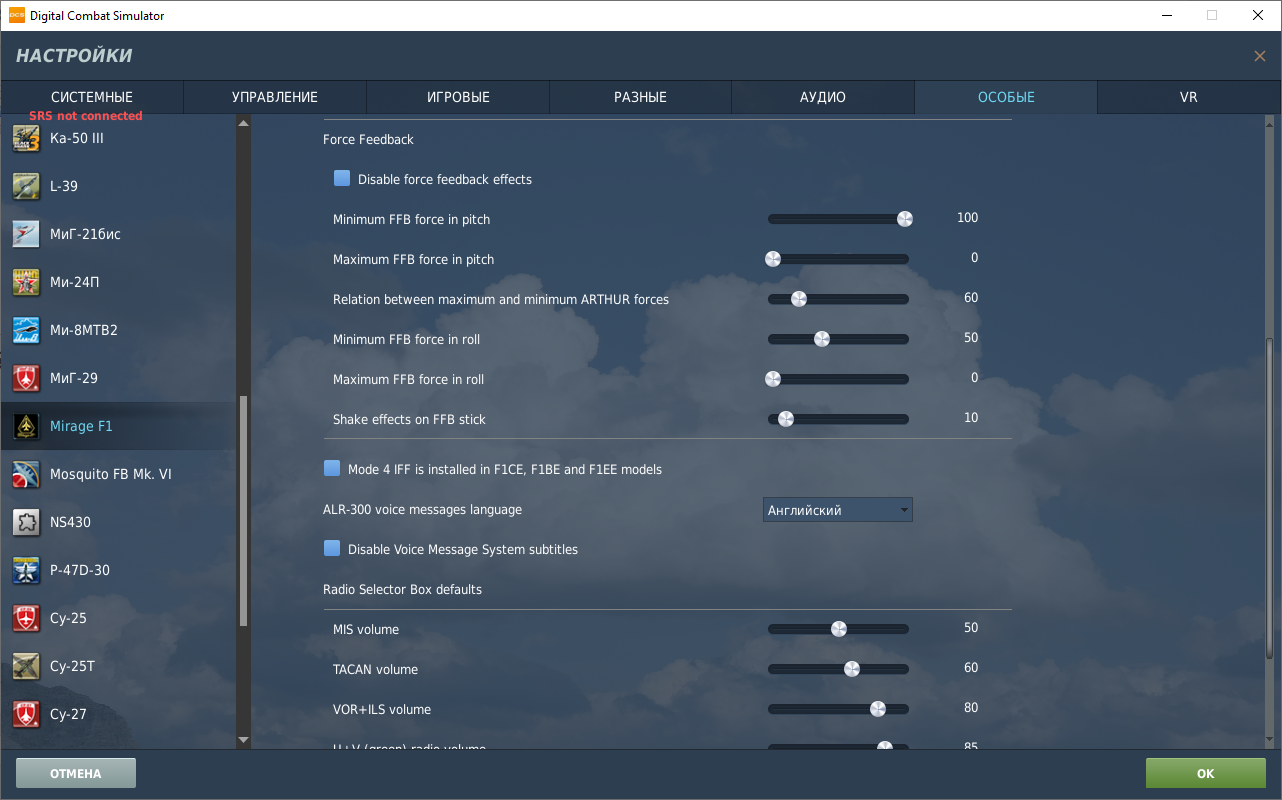Viewport: 1282px width, 800px height.
Task: Select the ОСОБЫЕ tab
Action: coord(1006,97)
